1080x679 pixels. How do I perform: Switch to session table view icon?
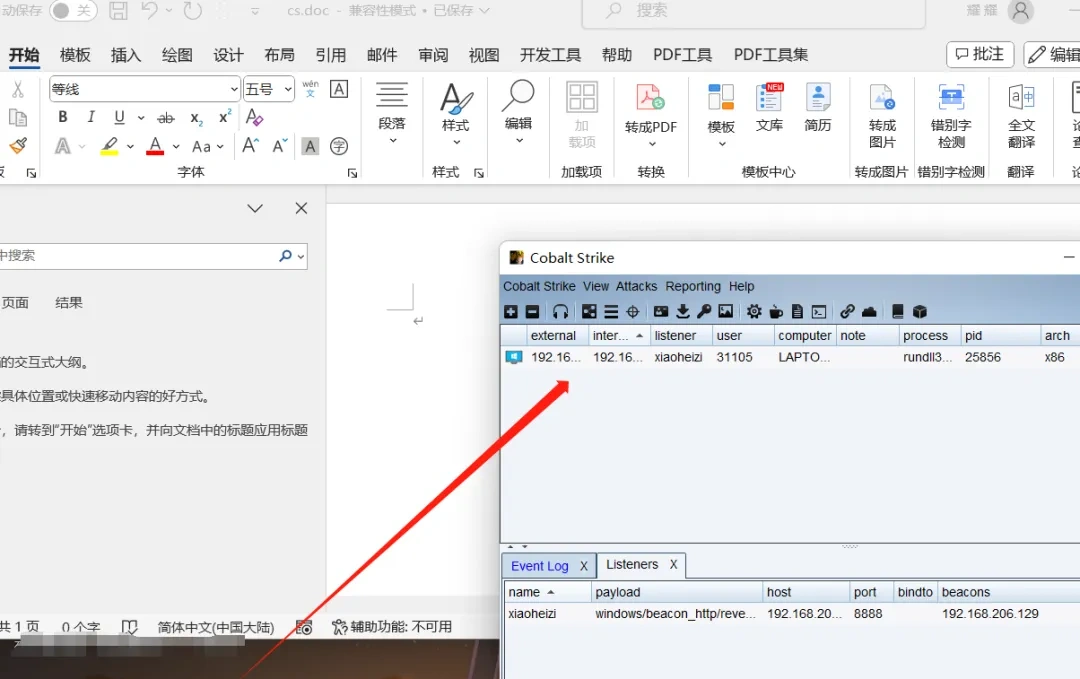click(x=611, y=312)
